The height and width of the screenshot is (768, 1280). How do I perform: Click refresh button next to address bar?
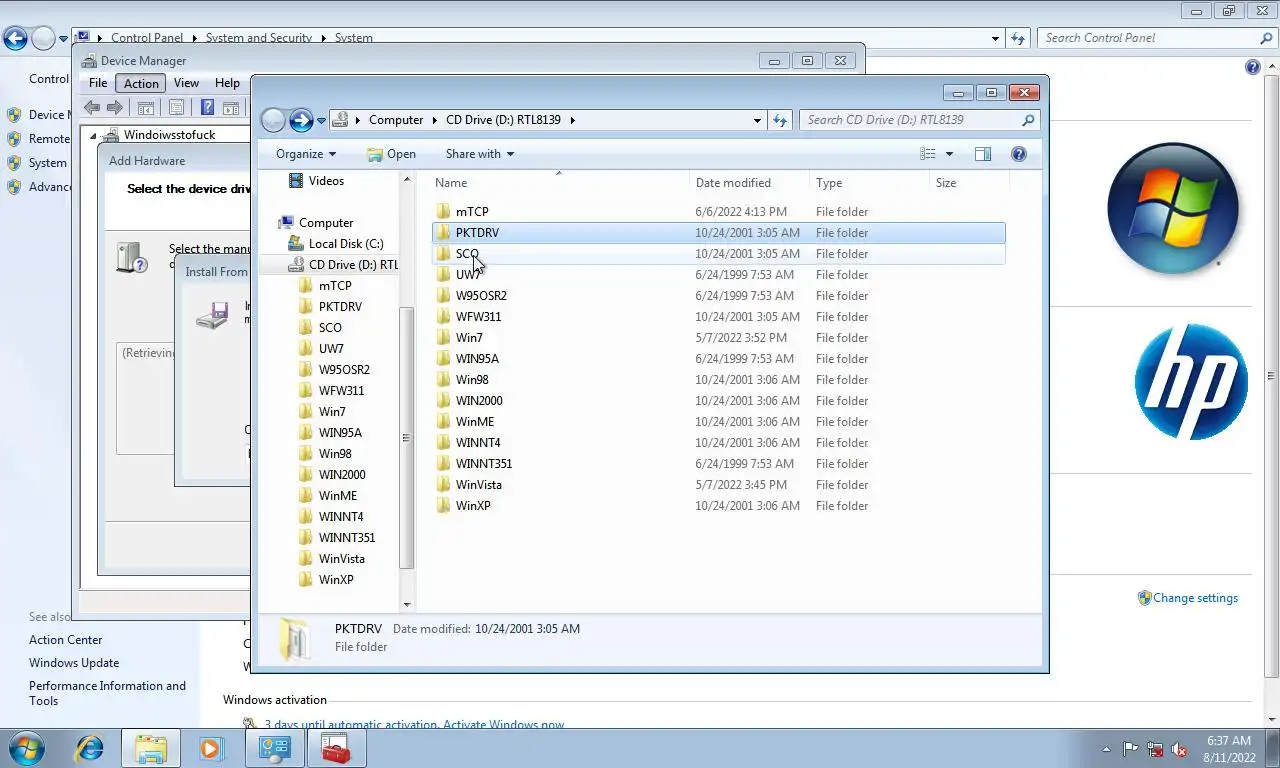pos(780,120)
